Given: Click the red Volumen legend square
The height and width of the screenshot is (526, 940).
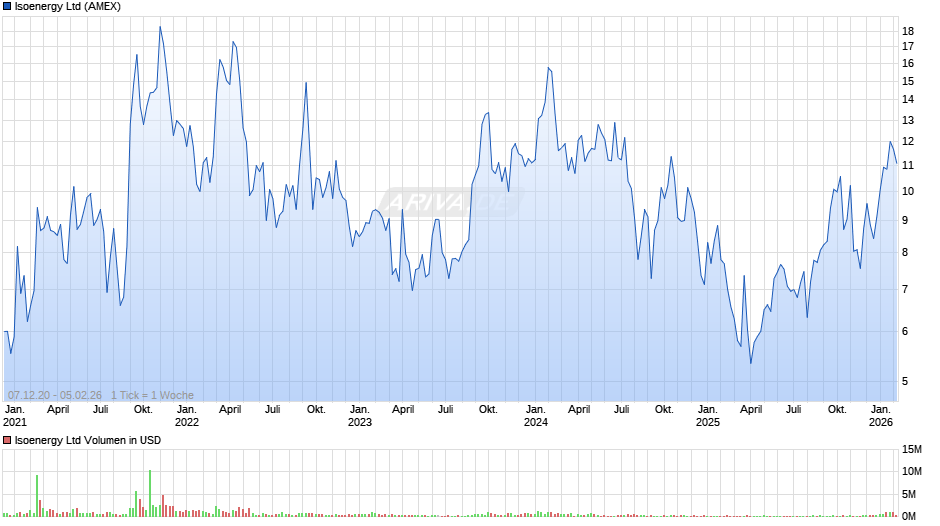Looking at the screenshot, I should (7, 440).
